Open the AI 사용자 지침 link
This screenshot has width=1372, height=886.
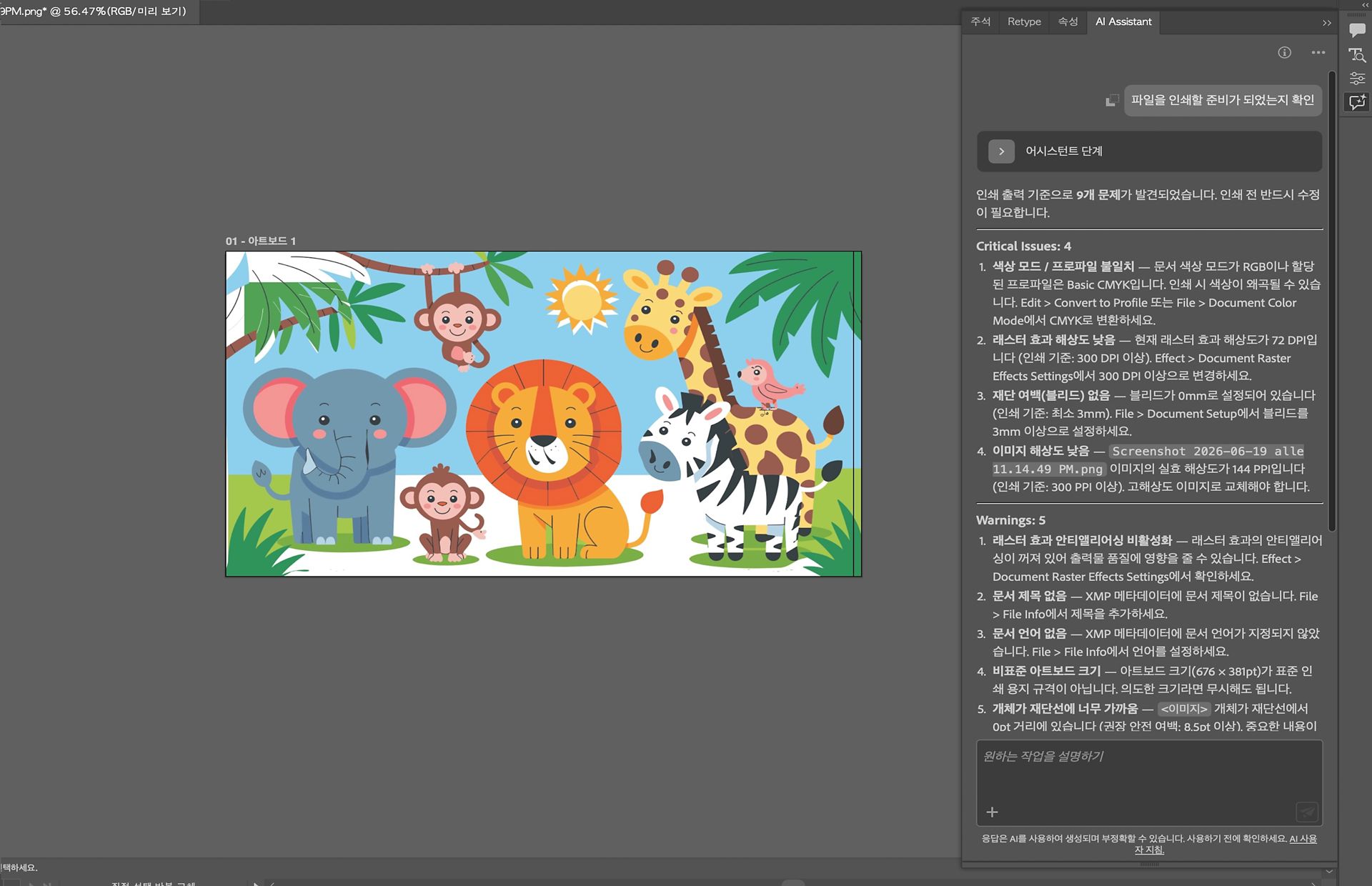[x=1225, y=844]
